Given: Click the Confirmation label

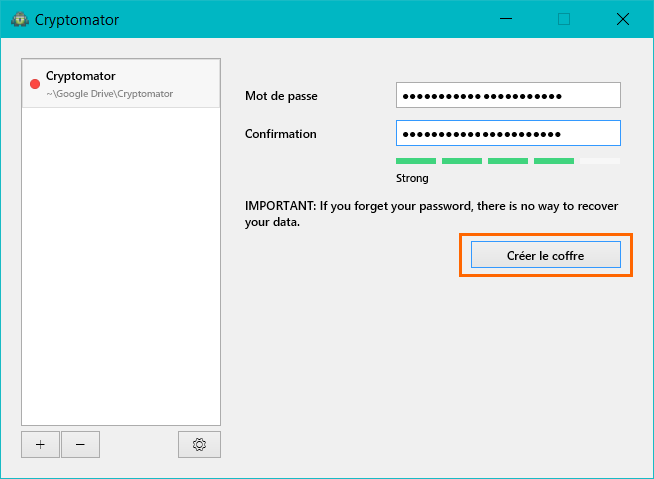Looking at the screenshot, I should click(x=281, y=134).
